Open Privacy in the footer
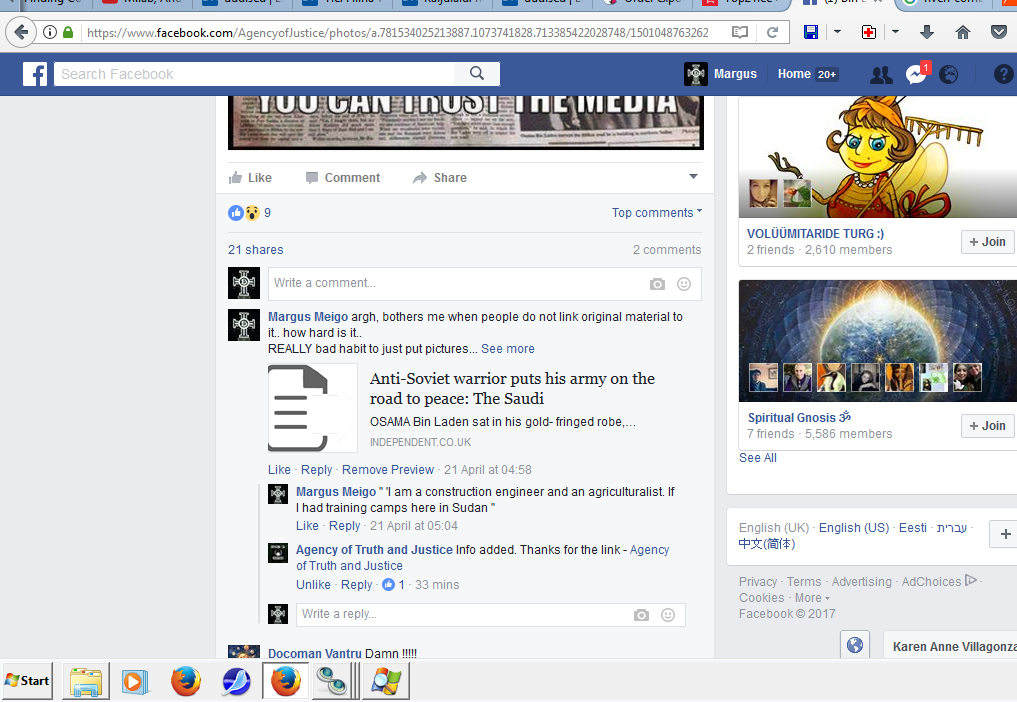This screenshot has height=702, width=1017. click(758, 582)
